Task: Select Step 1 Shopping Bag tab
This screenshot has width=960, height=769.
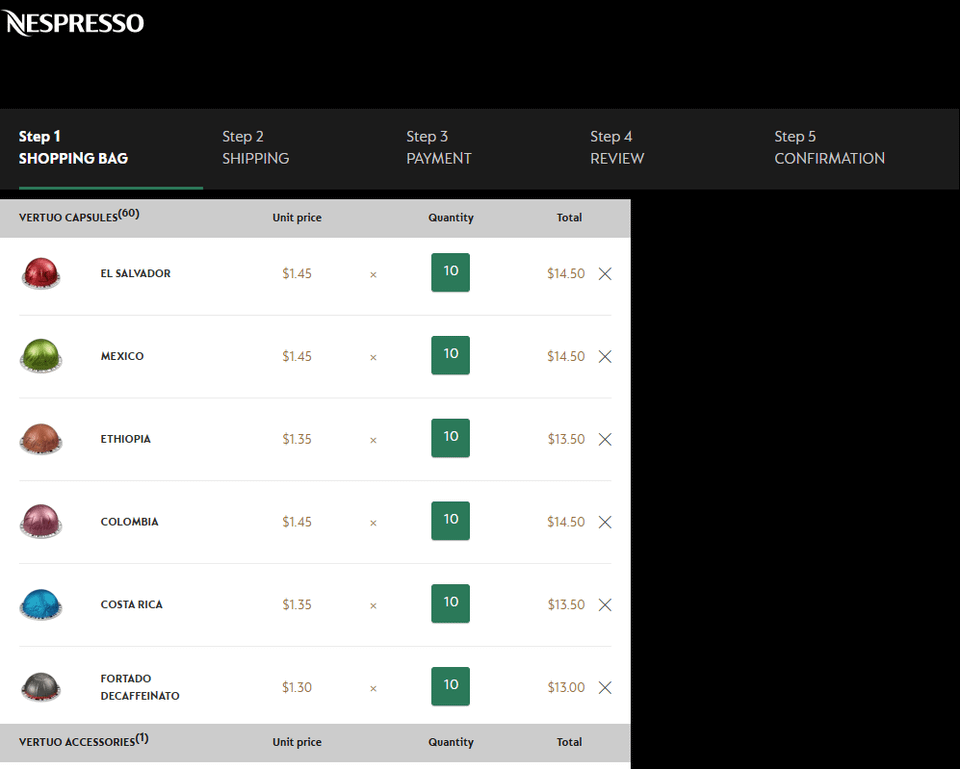Action: tap(111, 149)
